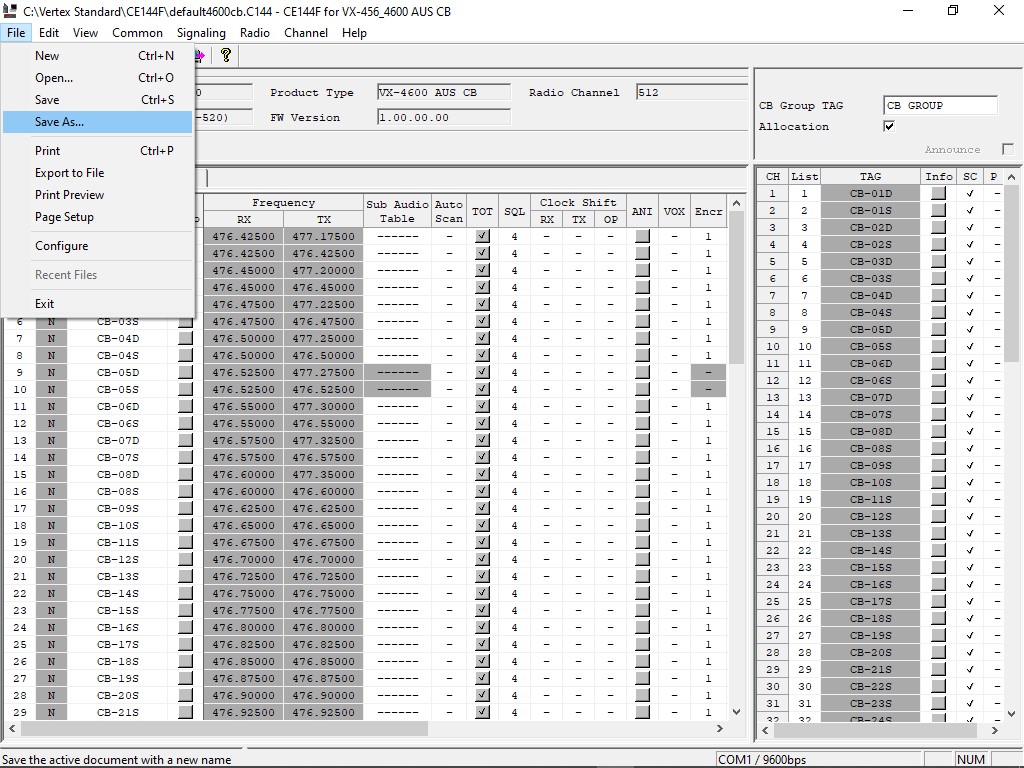Toggle the Allocation checkbox
The image size is (1024, 768).
point(889,126)
